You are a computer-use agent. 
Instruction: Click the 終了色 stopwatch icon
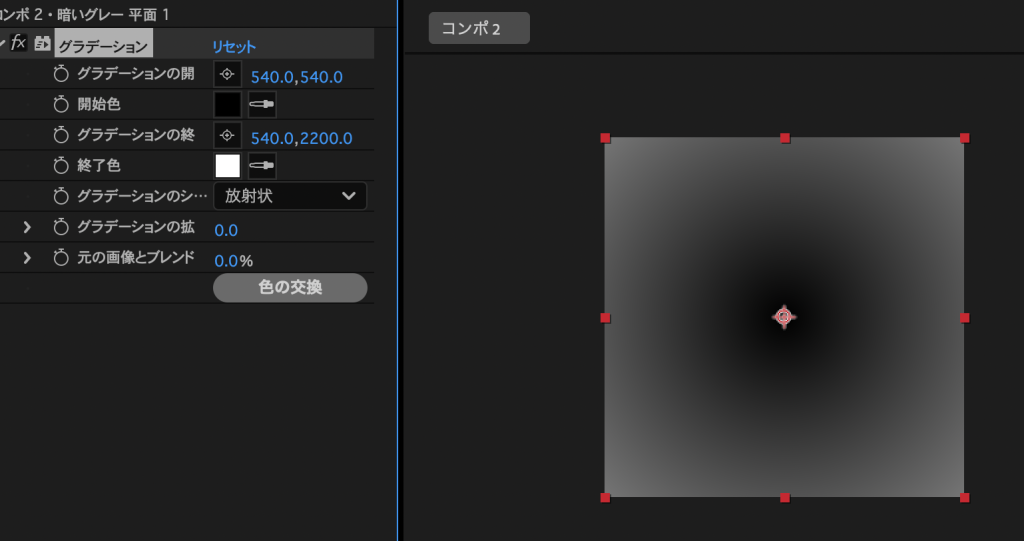pos(61,165)
